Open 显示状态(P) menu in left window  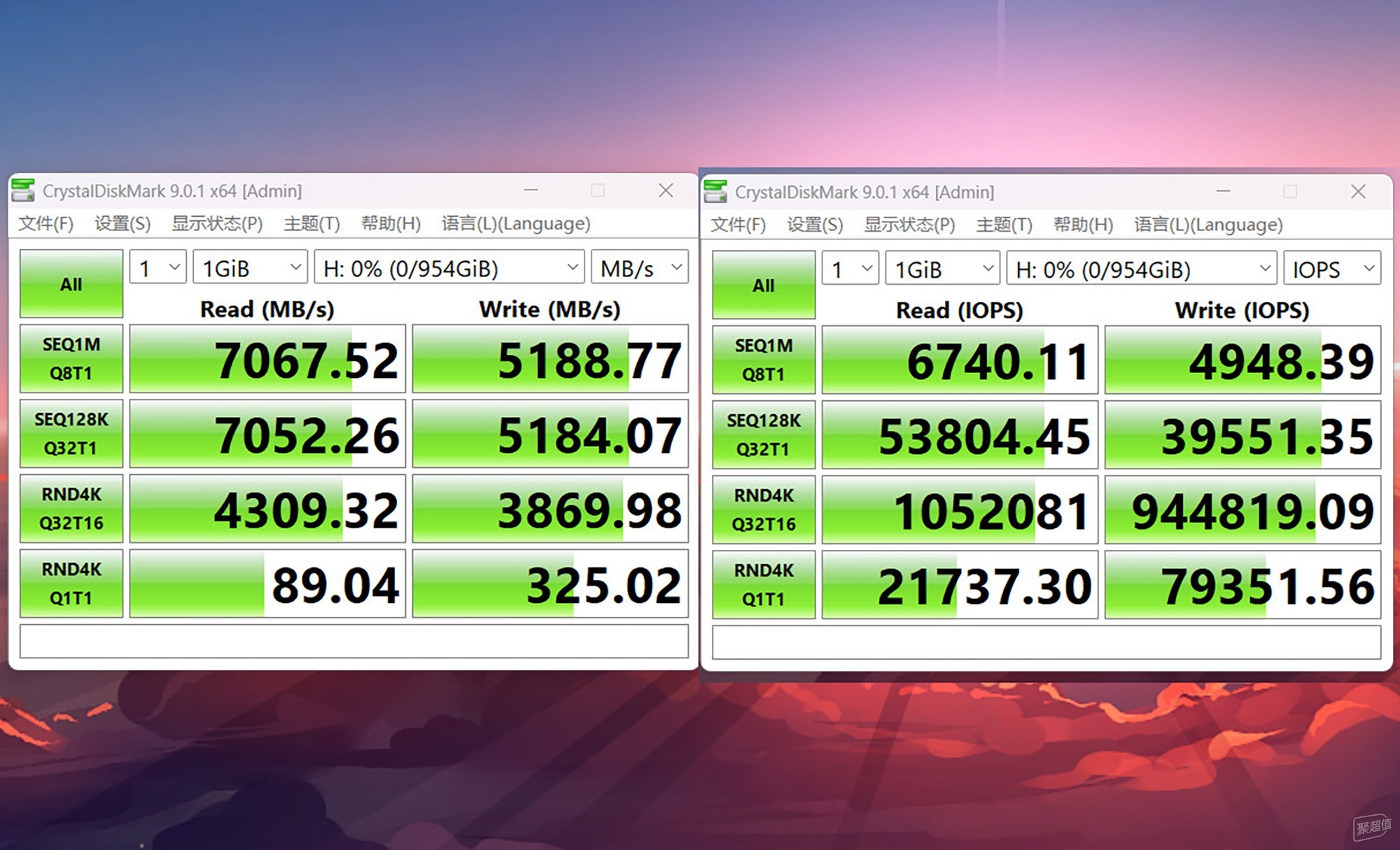point(218,224)
